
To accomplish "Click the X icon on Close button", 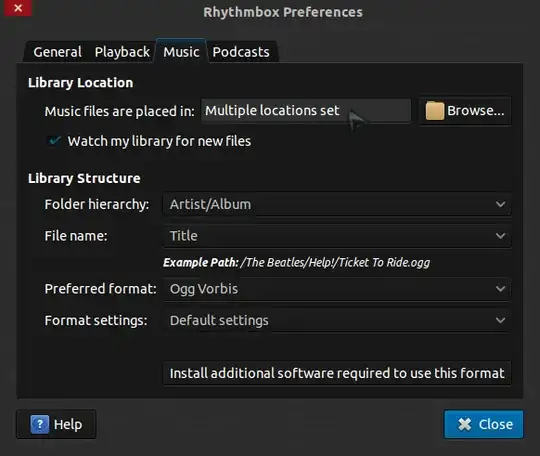I will (x=465, y=424).
